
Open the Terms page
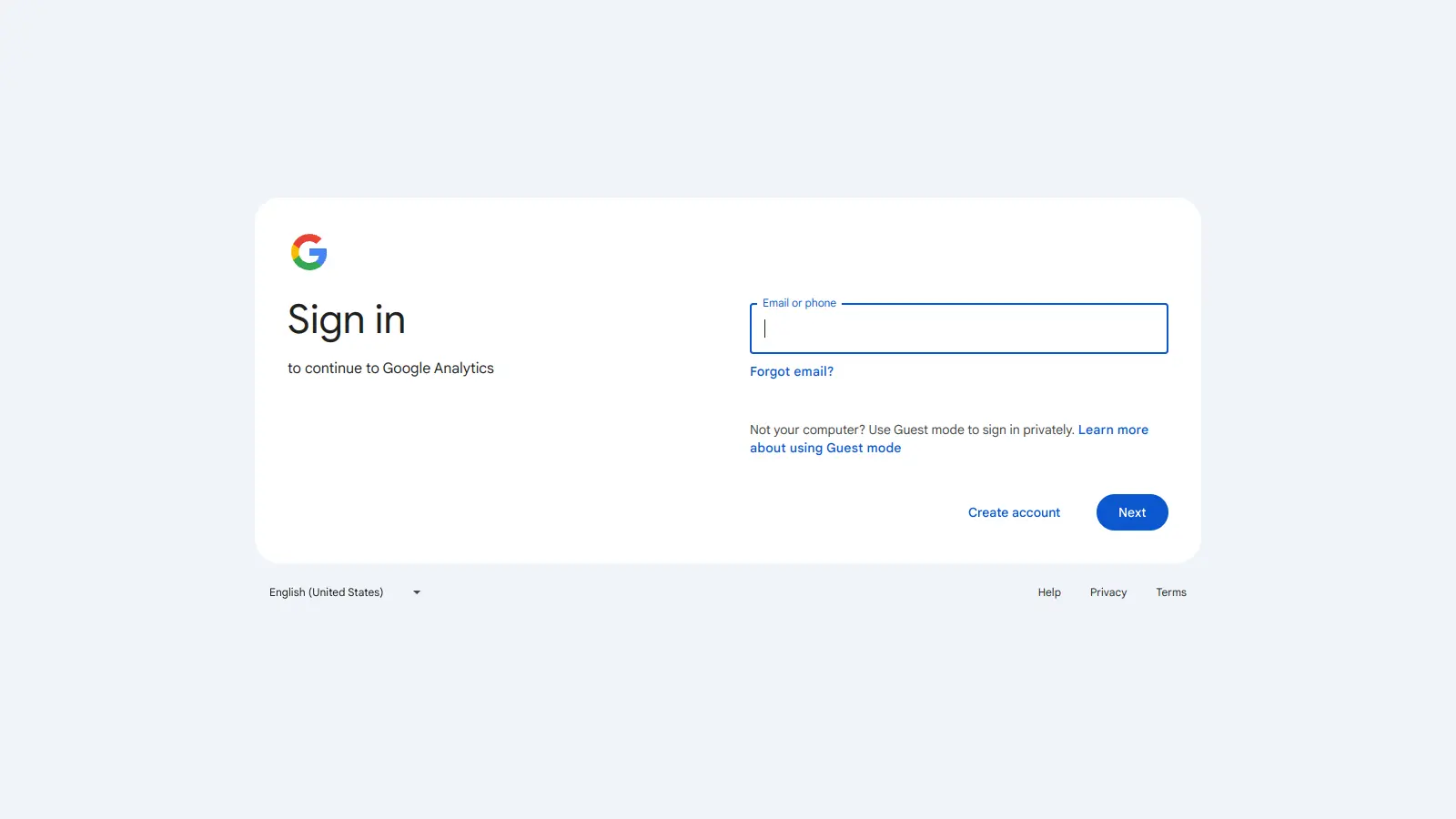[1170, 591]
